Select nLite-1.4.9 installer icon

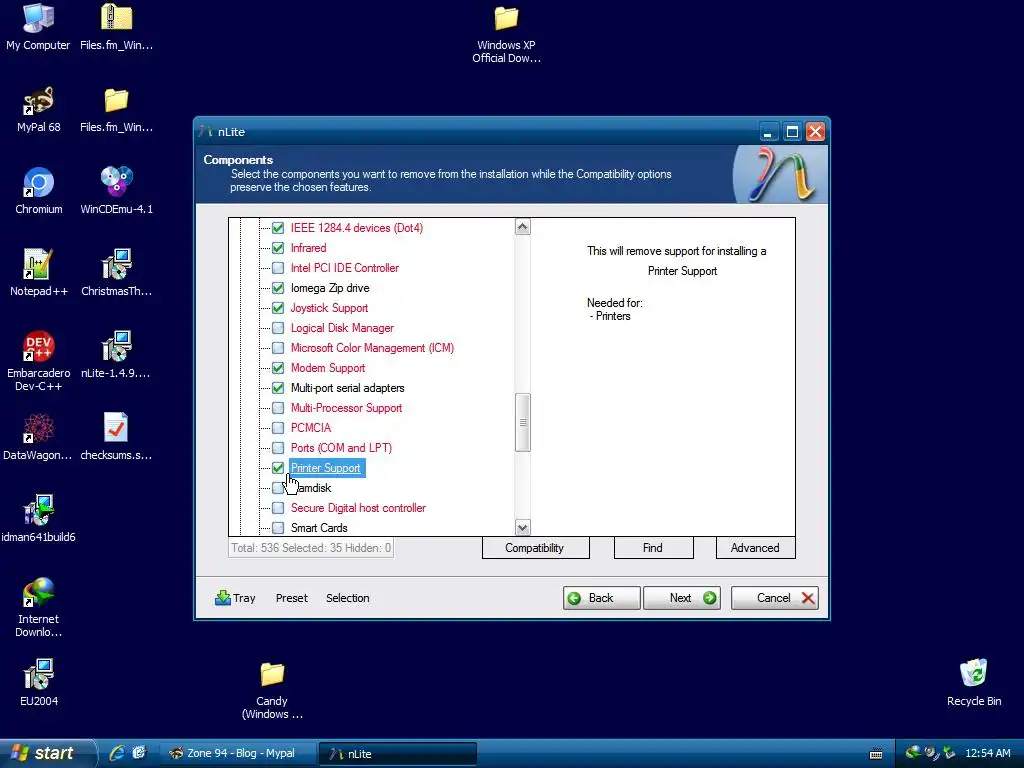(x=116, y=355)
